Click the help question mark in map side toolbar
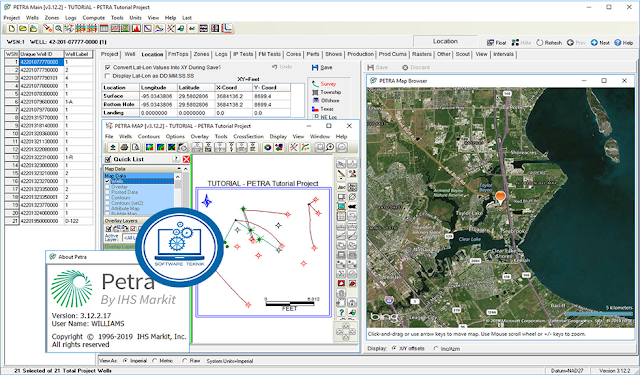This screenshot has height=375, width=640. coord(341,312)
